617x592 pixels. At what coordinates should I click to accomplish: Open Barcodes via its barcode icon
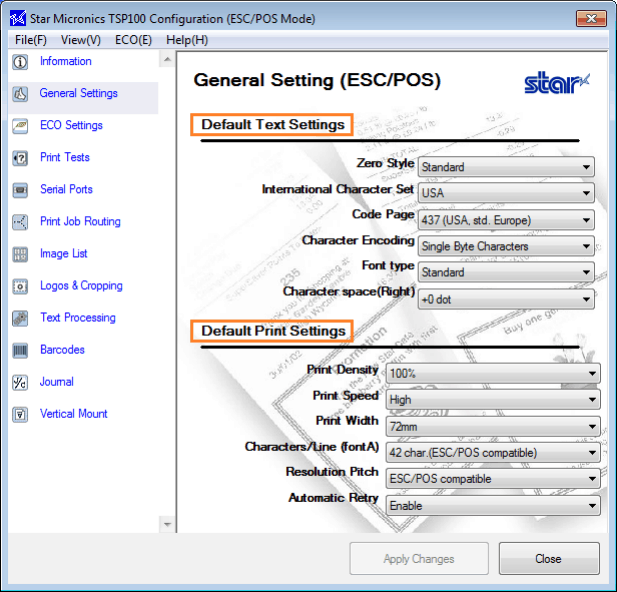19,350
